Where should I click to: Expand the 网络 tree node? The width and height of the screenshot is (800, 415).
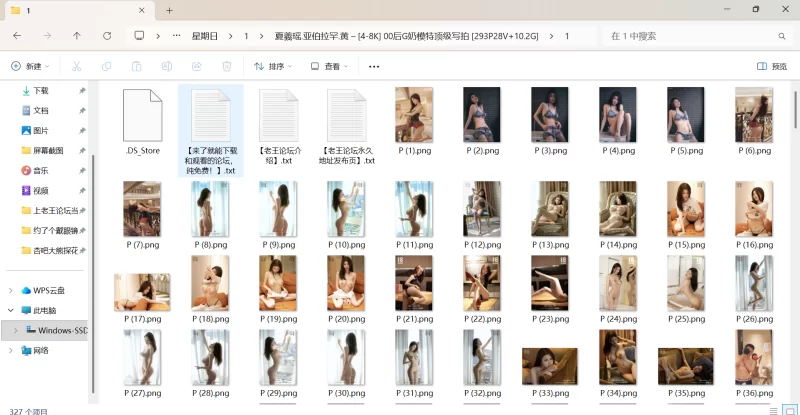pos(11,351)
